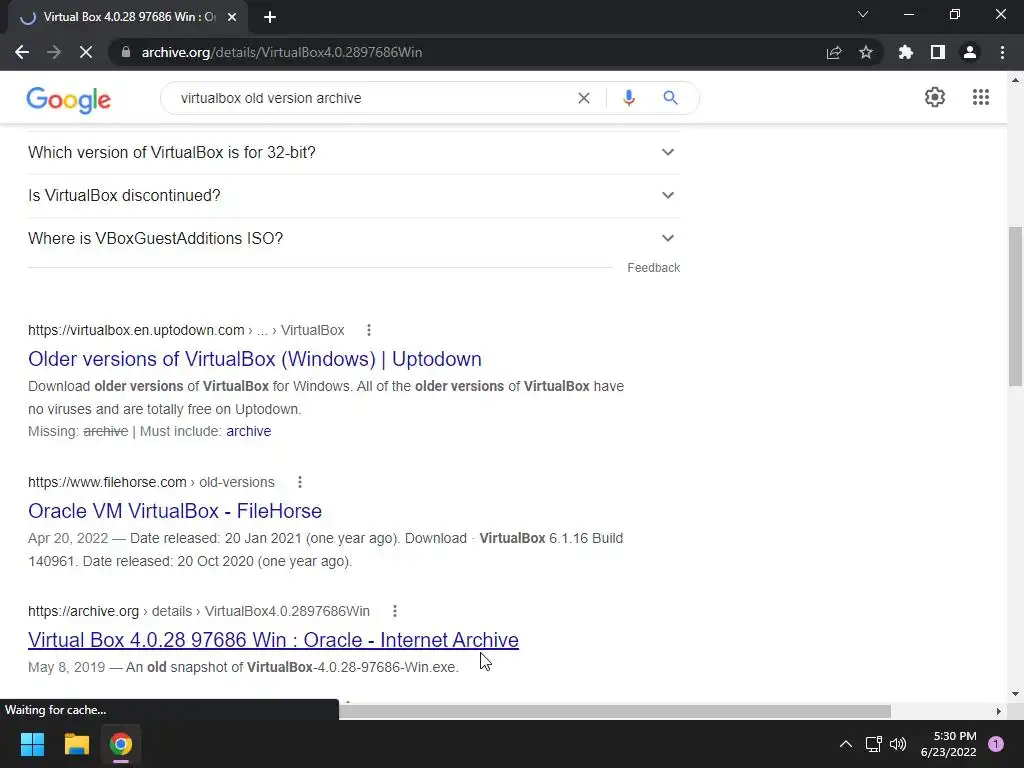Open 'Older versions of VirtualBox (Windows) | Uptodown'
Screen dimensions: 1024x768
(255, 359)
